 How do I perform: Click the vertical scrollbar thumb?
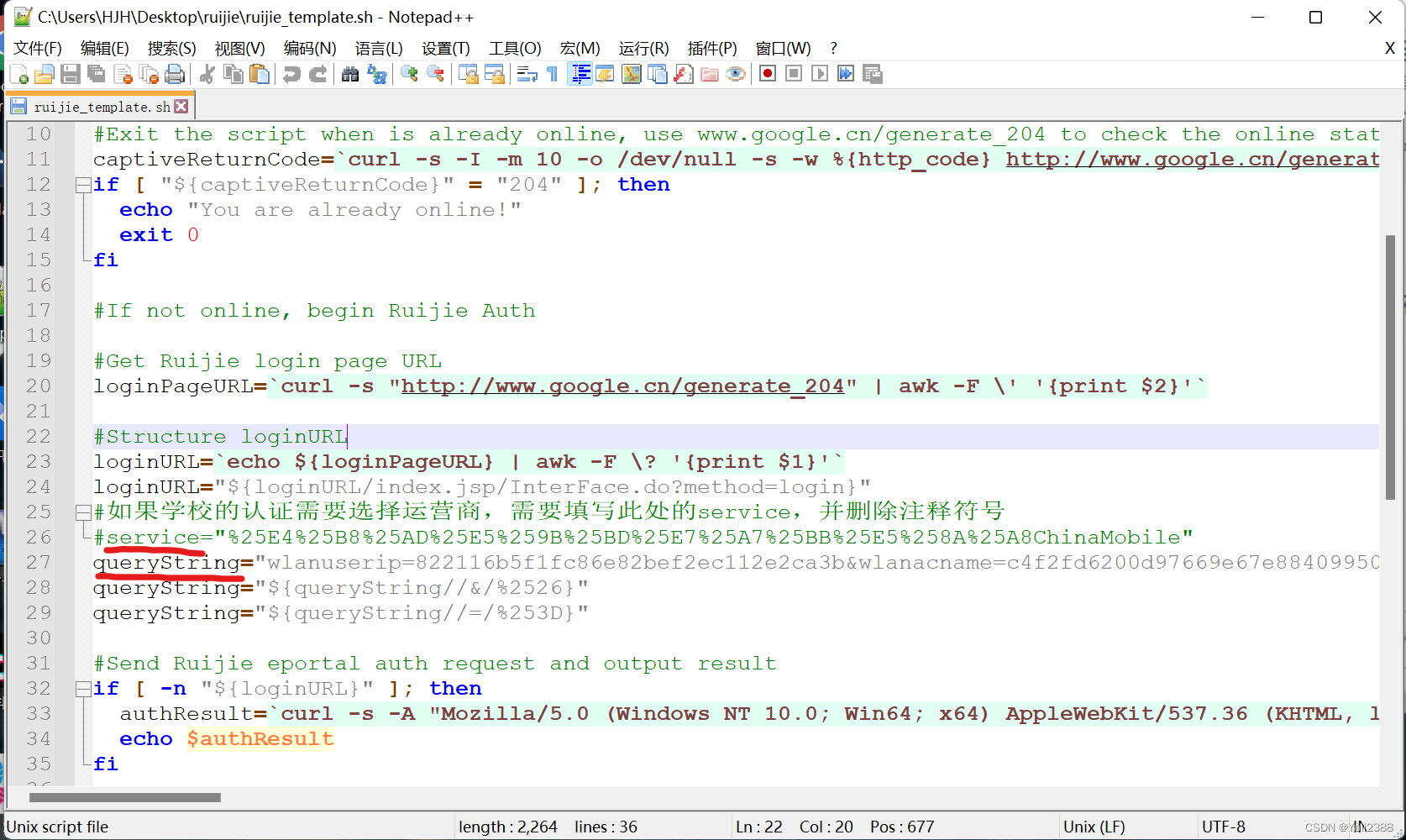click(x=1391, y=367)
